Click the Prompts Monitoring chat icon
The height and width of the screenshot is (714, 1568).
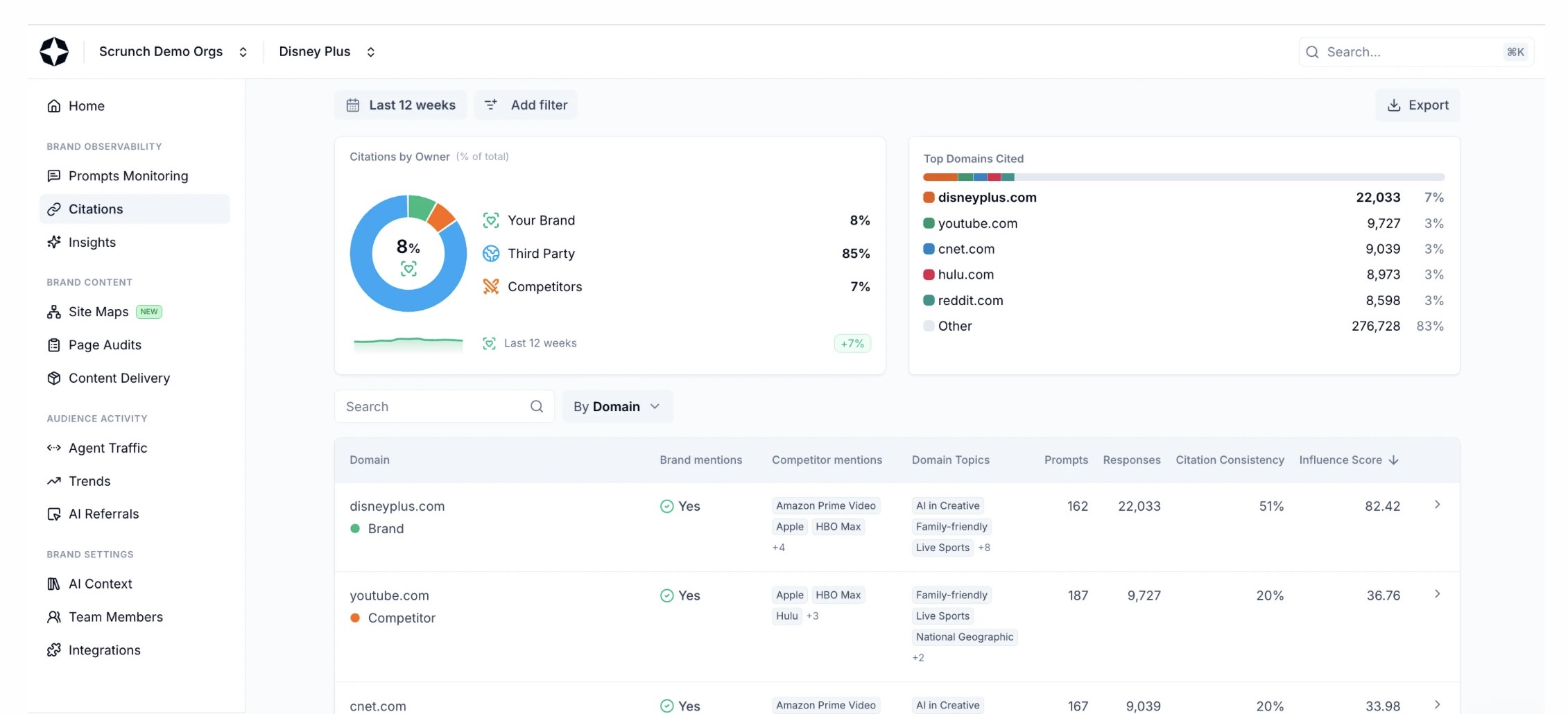(x=54, y=176)
